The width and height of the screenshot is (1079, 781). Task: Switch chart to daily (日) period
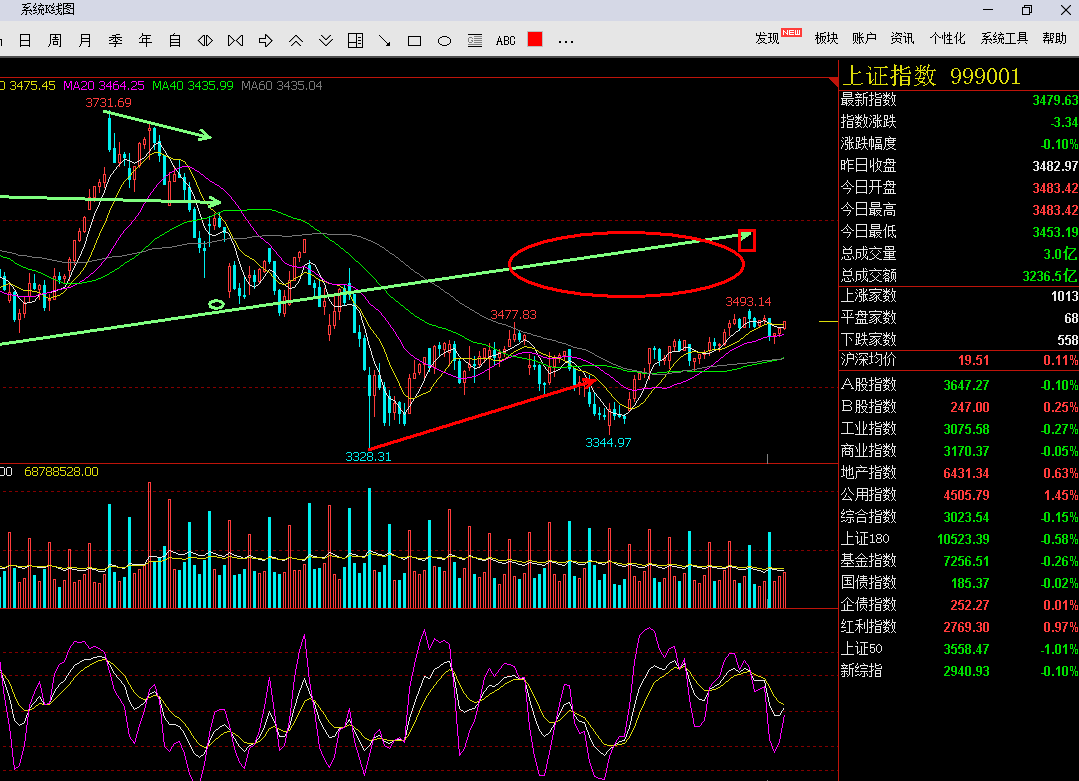(x=25, y=41)
